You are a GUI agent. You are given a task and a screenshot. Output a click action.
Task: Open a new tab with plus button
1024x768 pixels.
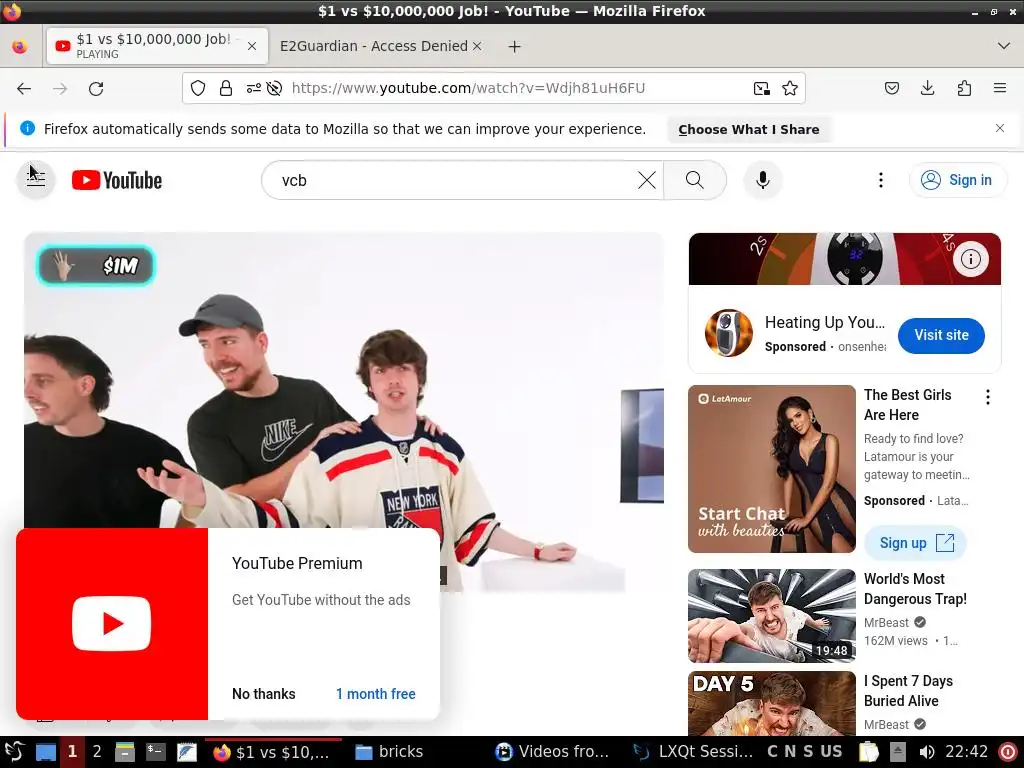515,46
